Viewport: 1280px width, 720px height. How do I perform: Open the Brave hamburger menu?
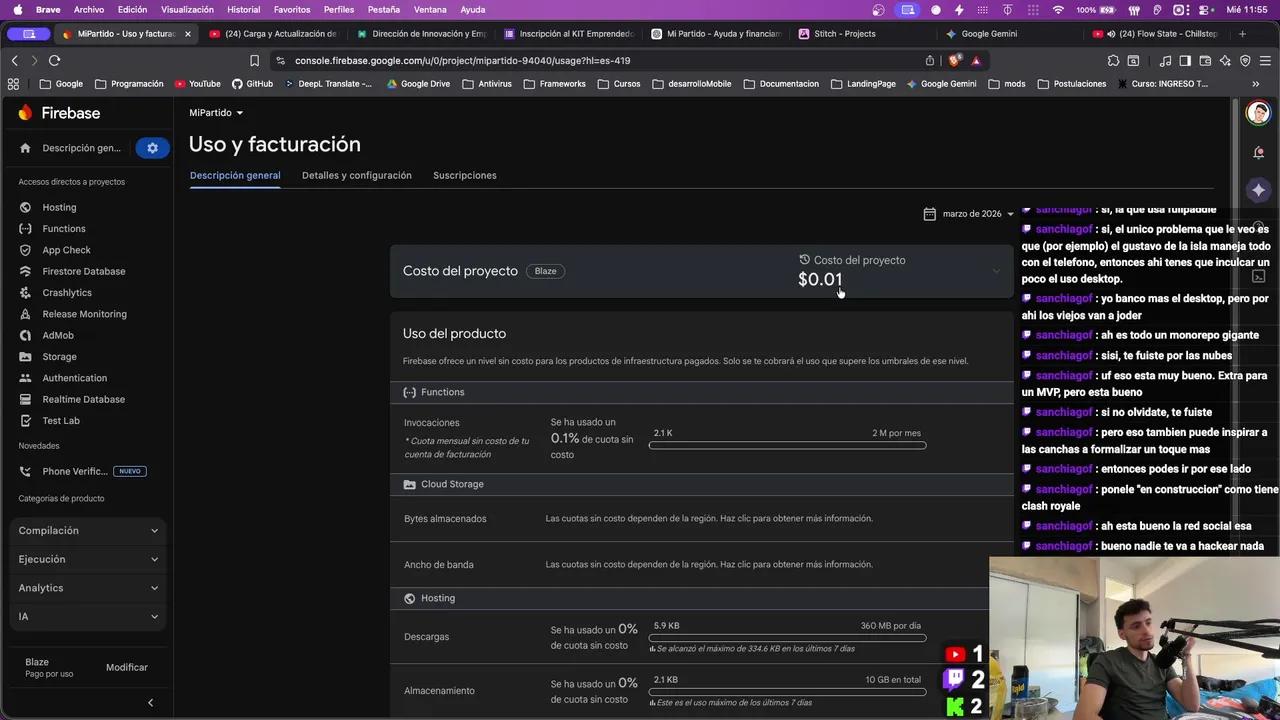point(1265,60)
